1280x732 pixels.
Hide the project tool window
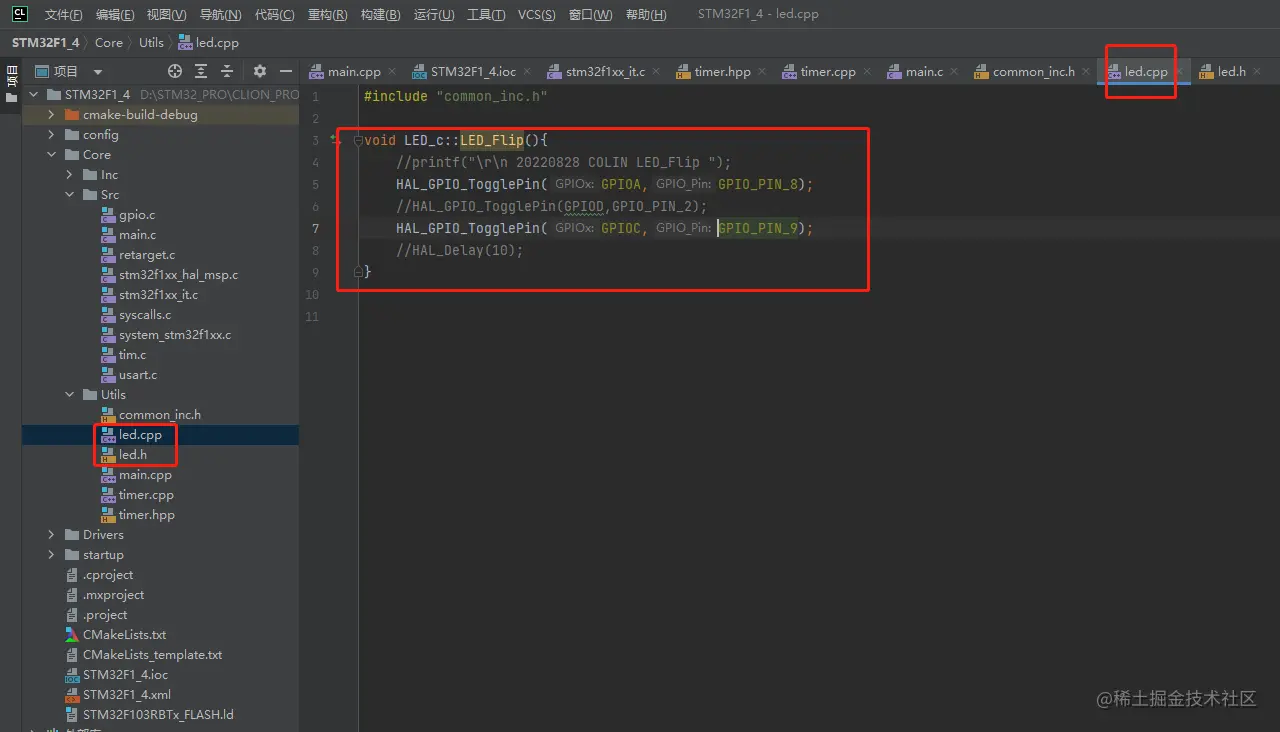click(x=286, y=71)
